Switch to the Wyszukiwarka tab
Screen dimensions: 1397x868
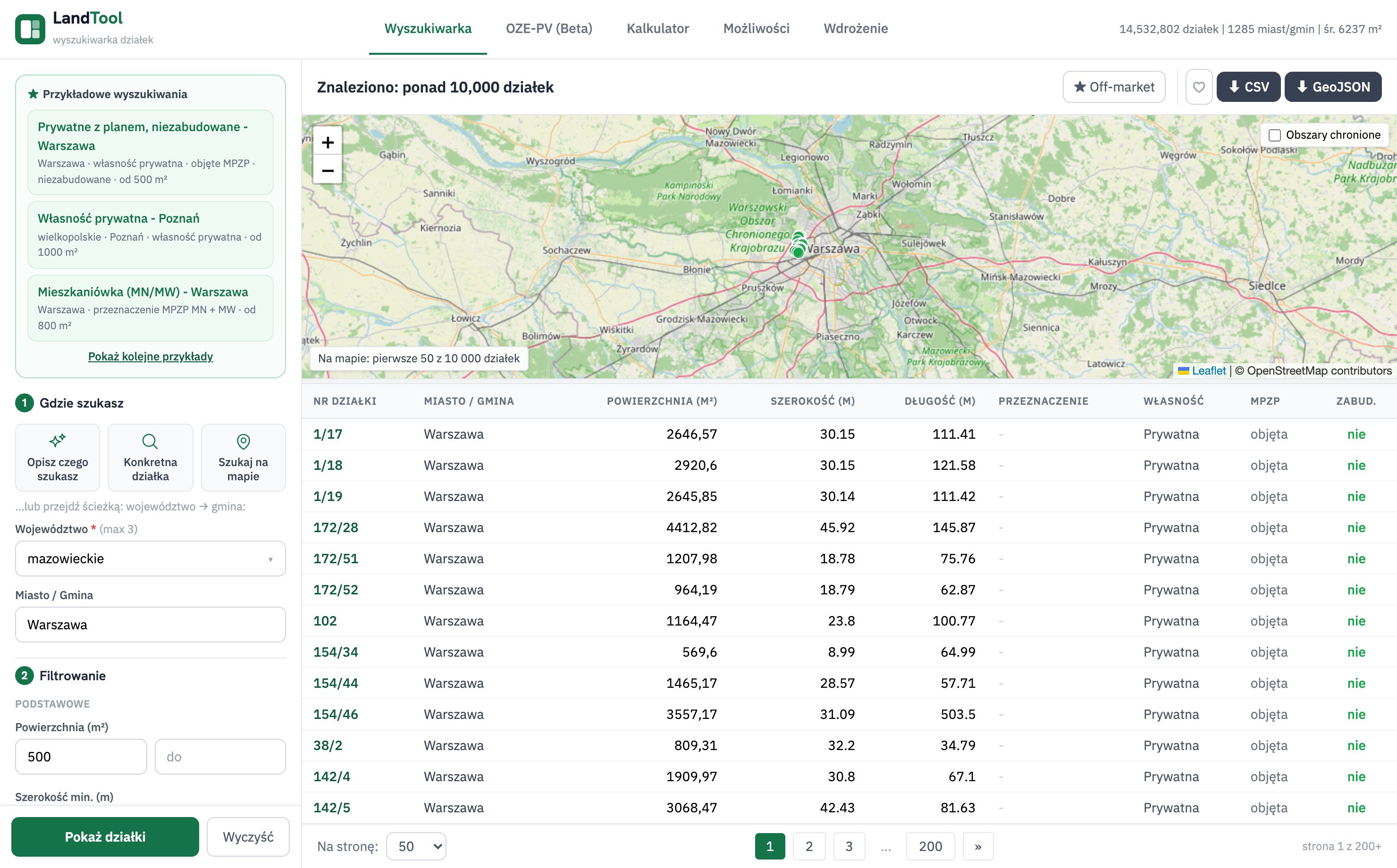click(x=428, y=29)
